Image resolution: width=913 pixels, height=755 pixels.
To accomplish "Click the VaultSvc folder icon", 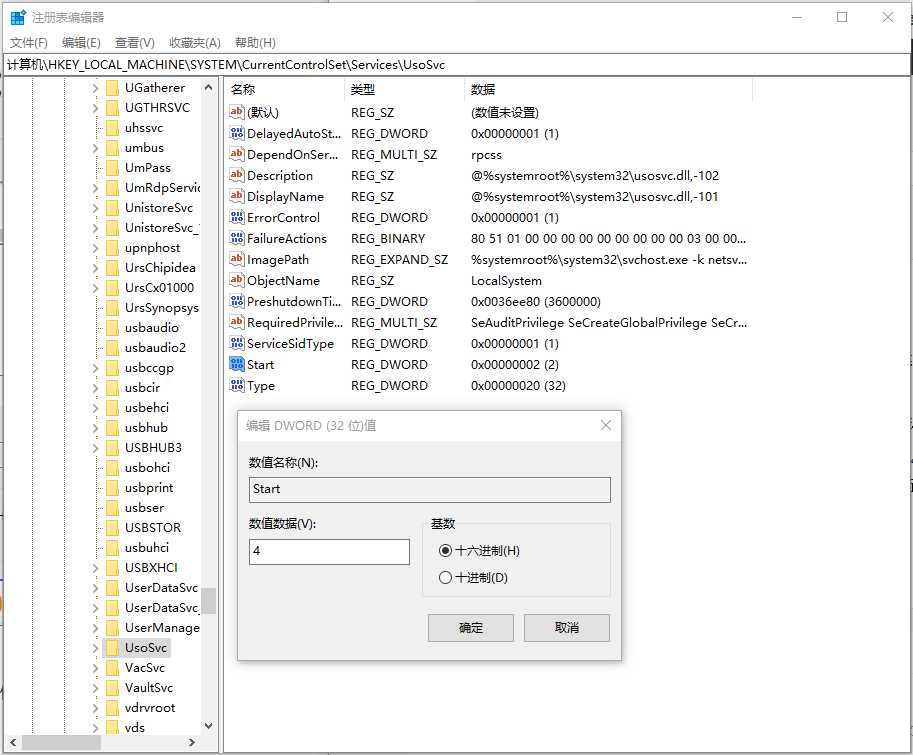I will [112, 688].
